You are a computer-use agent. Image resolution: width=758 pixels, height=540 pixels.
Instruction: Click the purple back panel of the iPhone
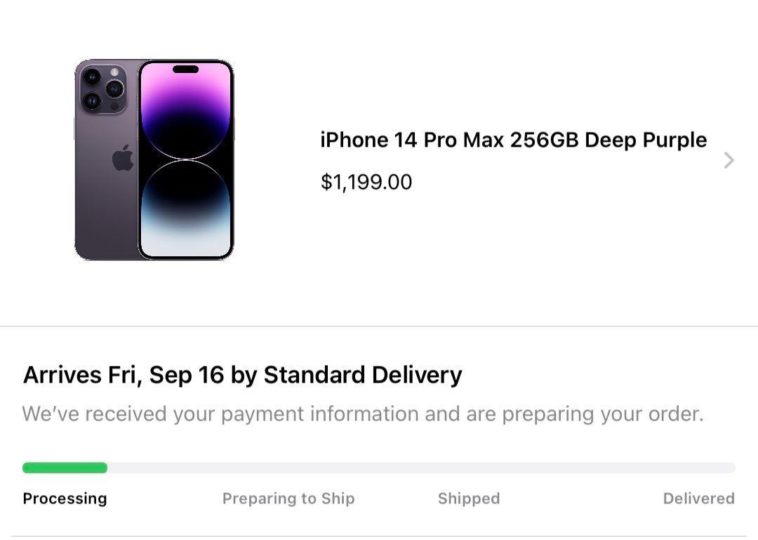coord(103,210)
